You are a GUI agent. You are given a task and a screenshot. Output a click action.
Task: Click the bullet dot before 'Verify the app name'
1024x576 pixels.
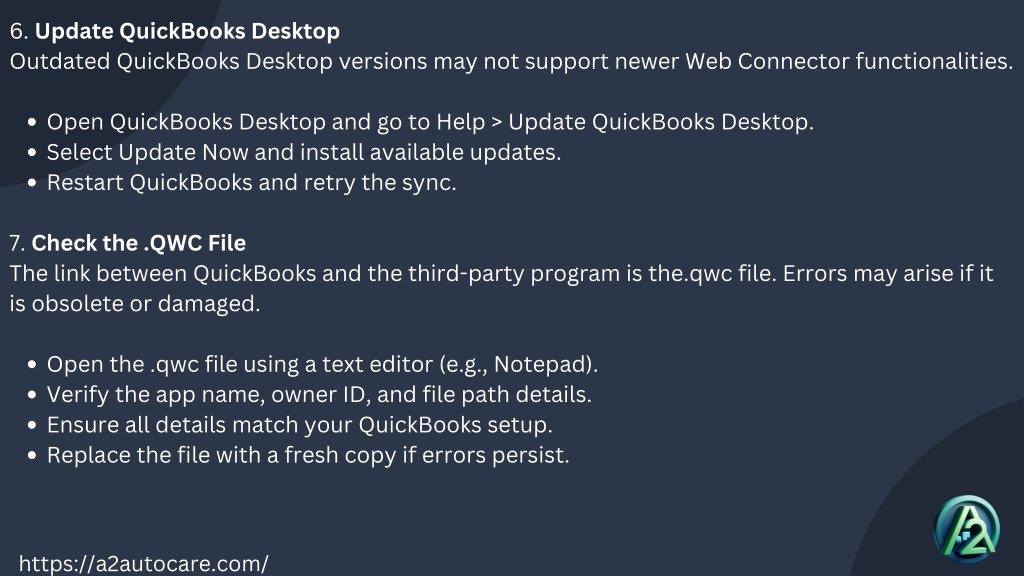coord(32,394)
